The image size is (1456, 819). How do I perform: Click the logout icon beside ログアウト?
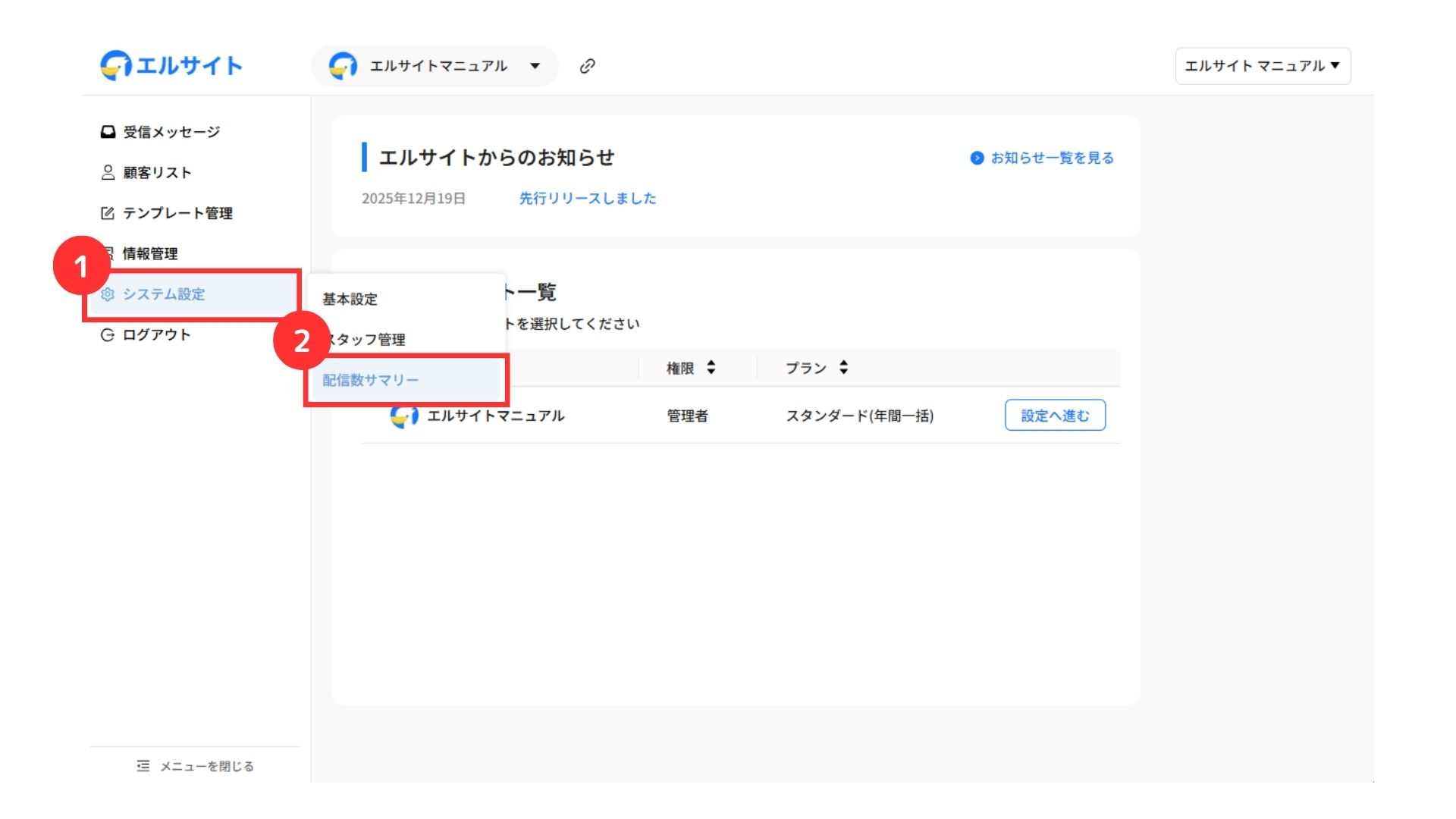[108, 335]
